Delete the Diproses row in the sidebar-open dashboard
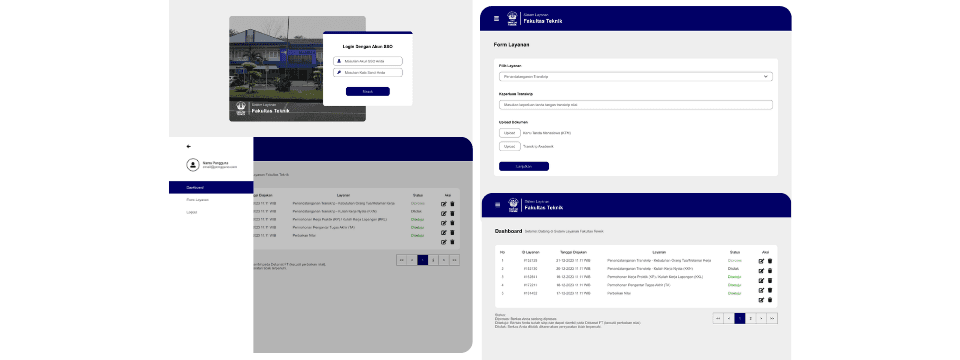Viewport: 960px width, 360px height. tap(452, 204)
